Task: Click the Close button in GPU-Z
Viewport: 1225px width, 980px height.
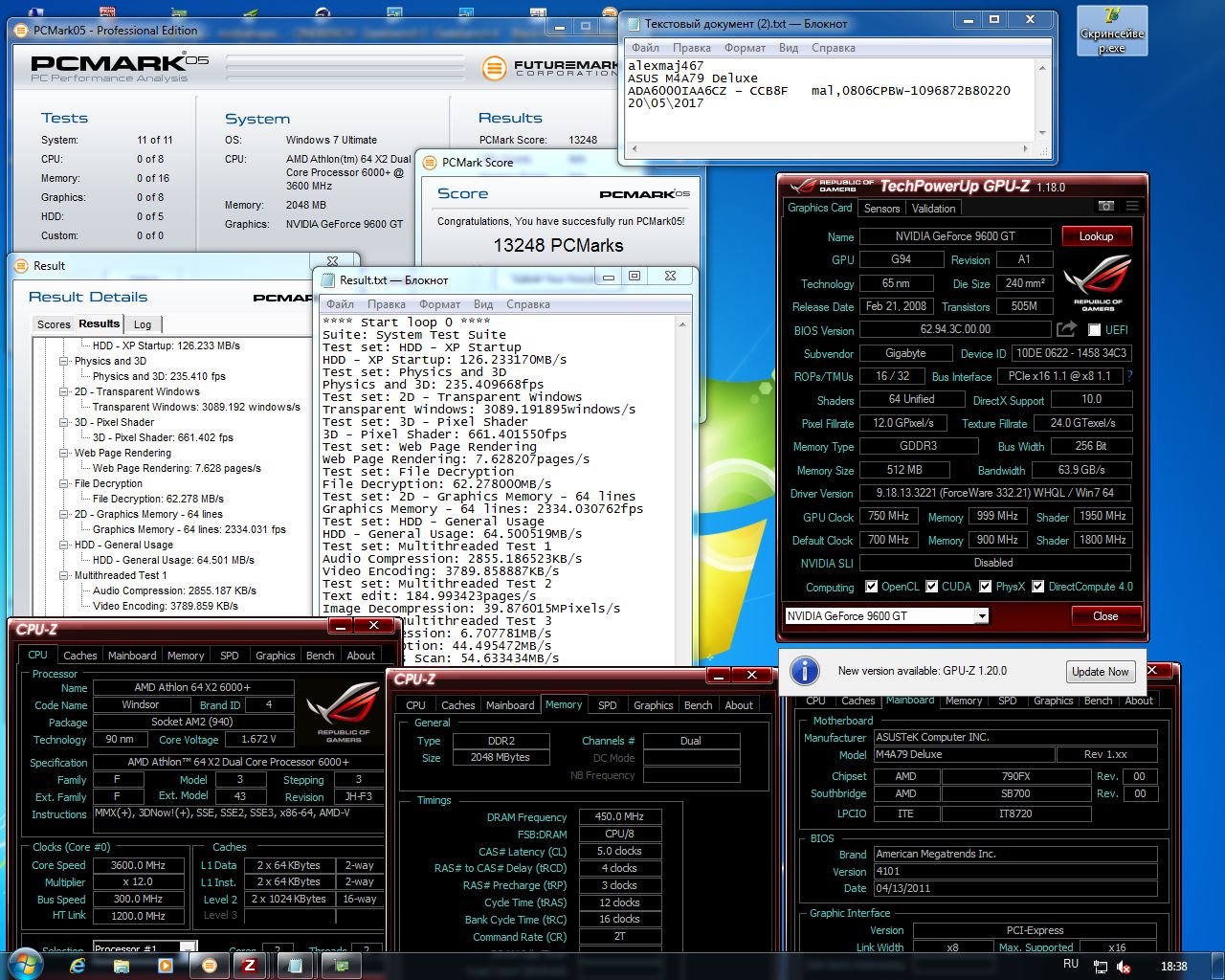Action: pyautogui.click(x=1105, y=616)
